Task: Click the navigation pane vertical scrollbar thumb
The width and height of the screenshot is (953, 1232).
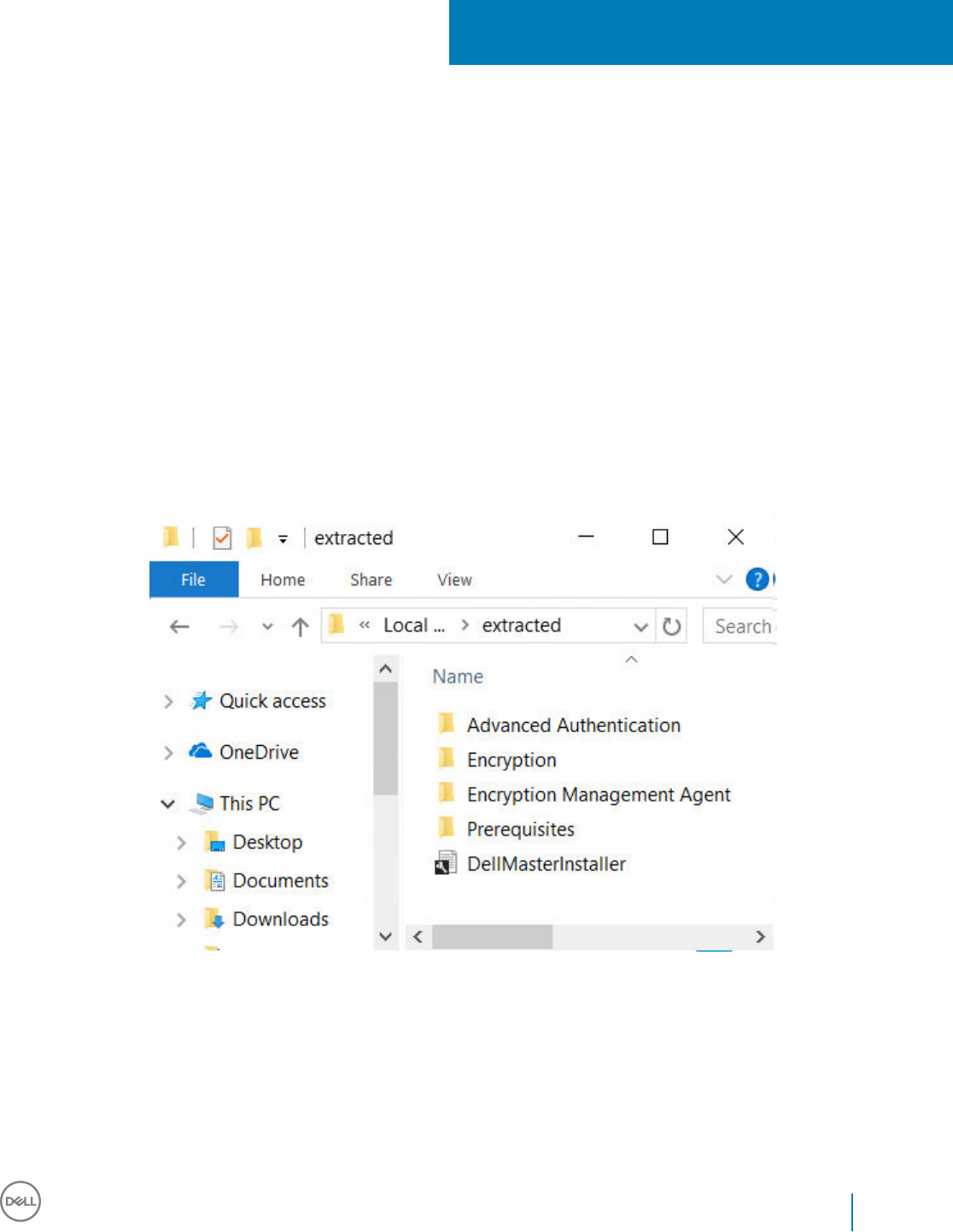Action: pos(386,738)
